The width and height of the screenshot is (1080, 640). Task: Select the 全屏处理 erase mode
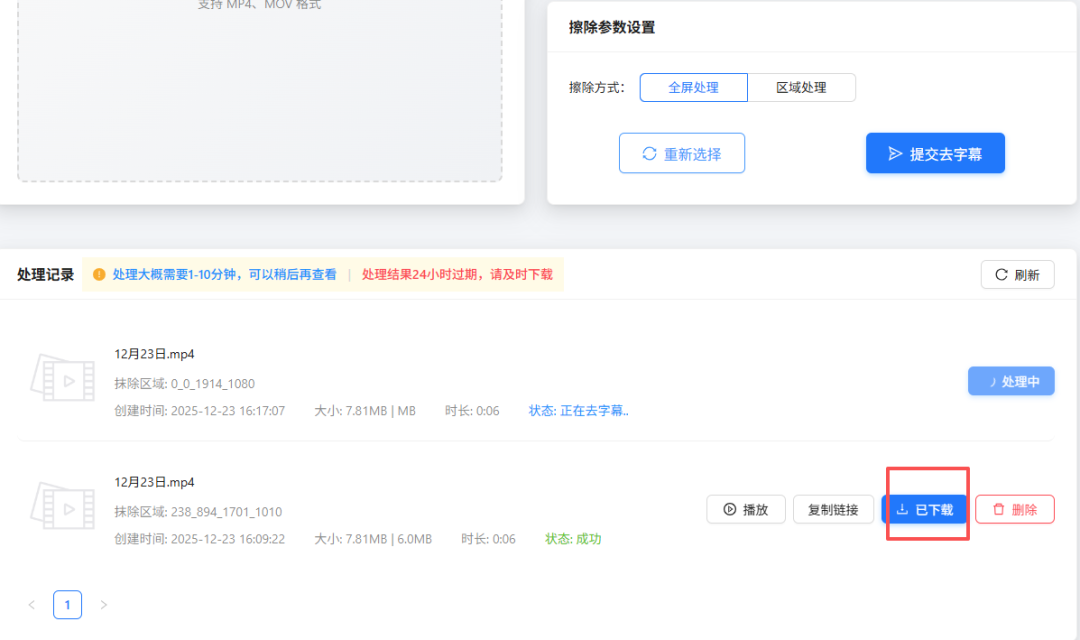(693, 87)
